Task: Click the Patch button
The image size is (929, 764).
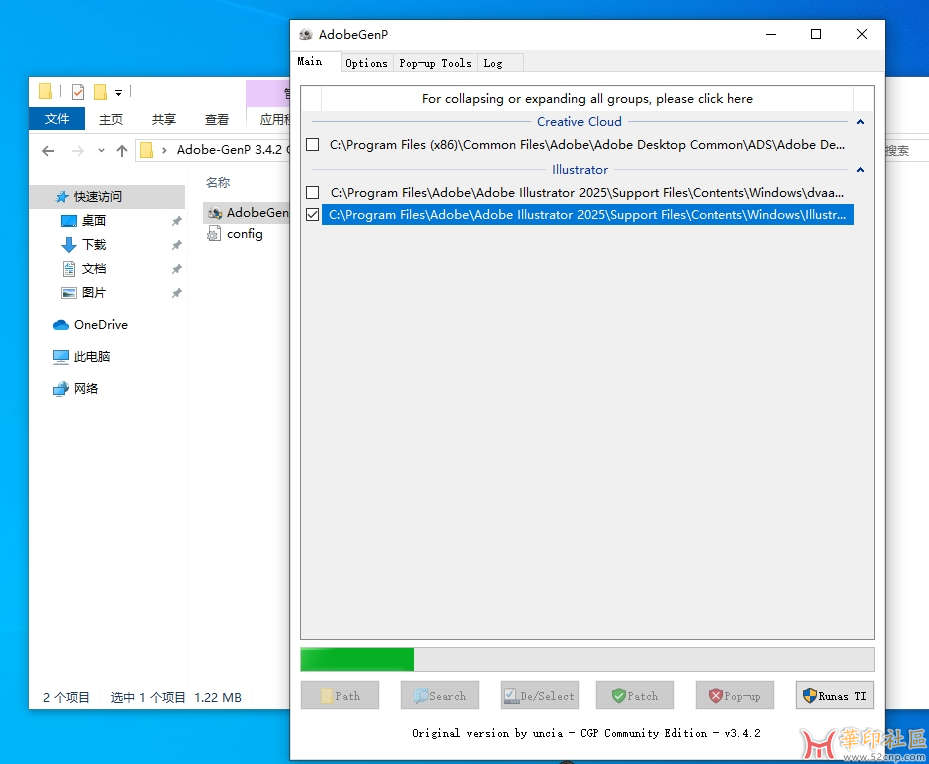Action: 635,696
